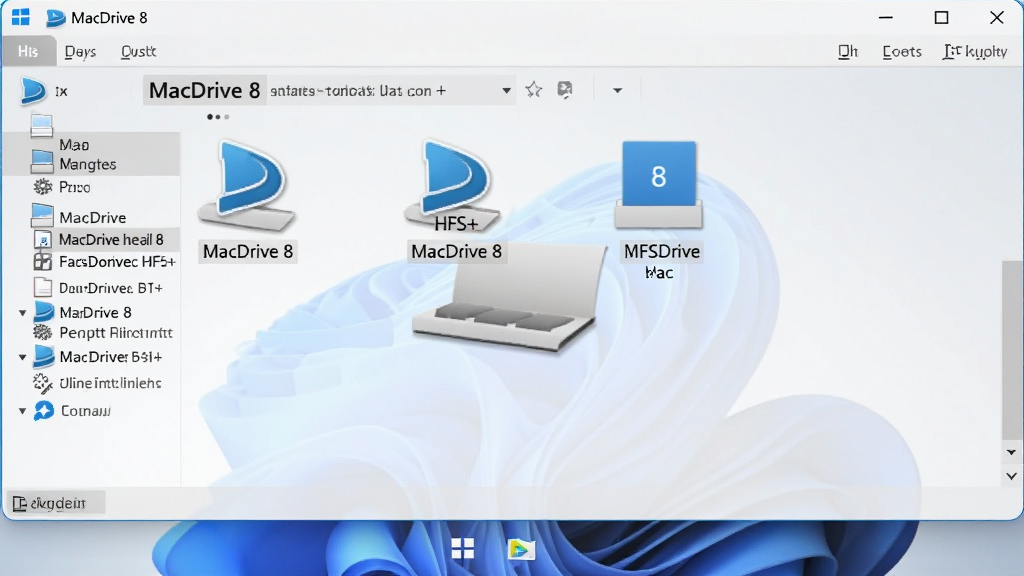Open the Dlt menu item
The width and height of the screenshot is (1024, 576).
tap(848, 52)
